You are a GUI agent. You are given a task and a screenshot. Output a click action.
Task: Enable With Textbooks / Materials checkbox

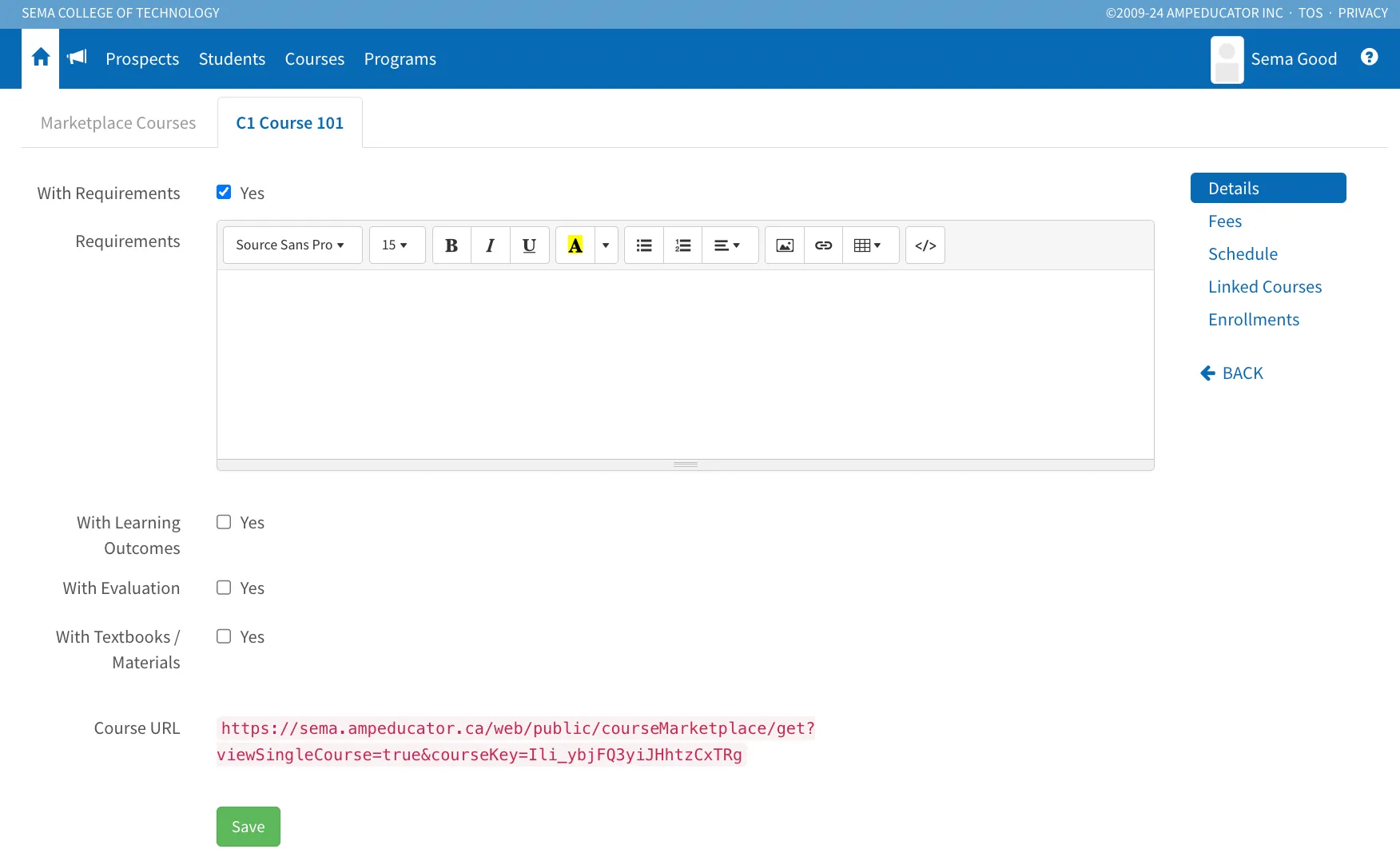[224, 636]
